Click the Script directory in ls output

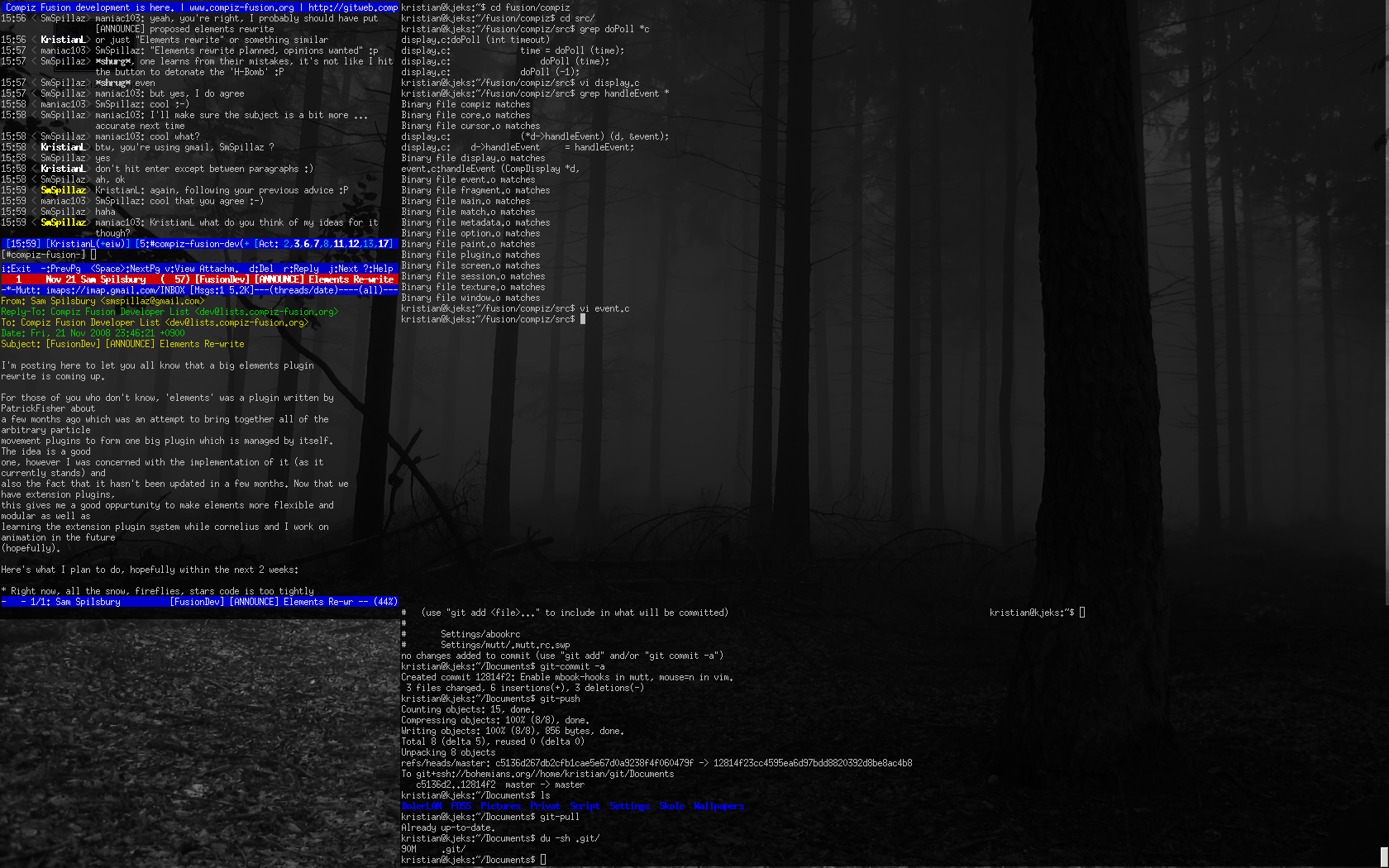tap(585, 806)
